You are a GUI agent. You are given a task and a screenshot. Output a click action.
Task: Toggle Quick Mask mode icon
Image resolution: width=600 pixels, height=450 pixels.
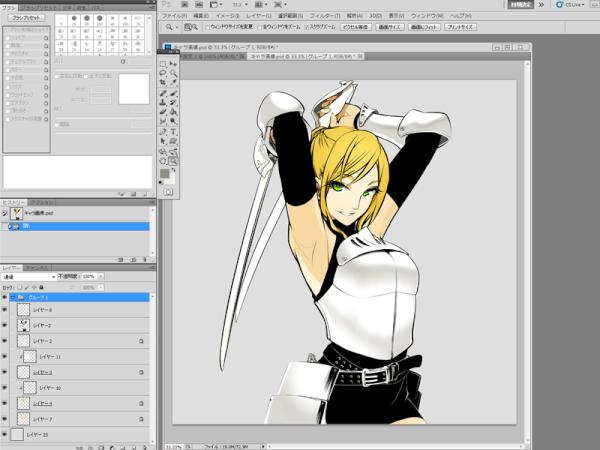tap(168, 192)
